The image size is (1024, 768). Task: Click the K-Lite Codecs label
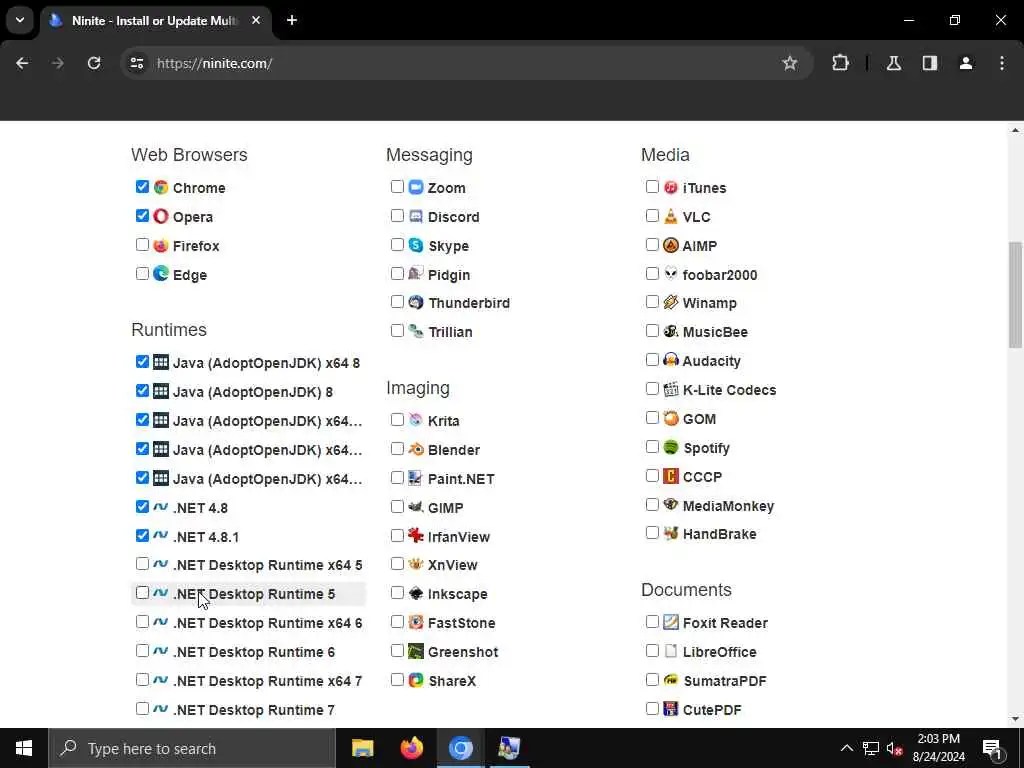tap(729, 390)
